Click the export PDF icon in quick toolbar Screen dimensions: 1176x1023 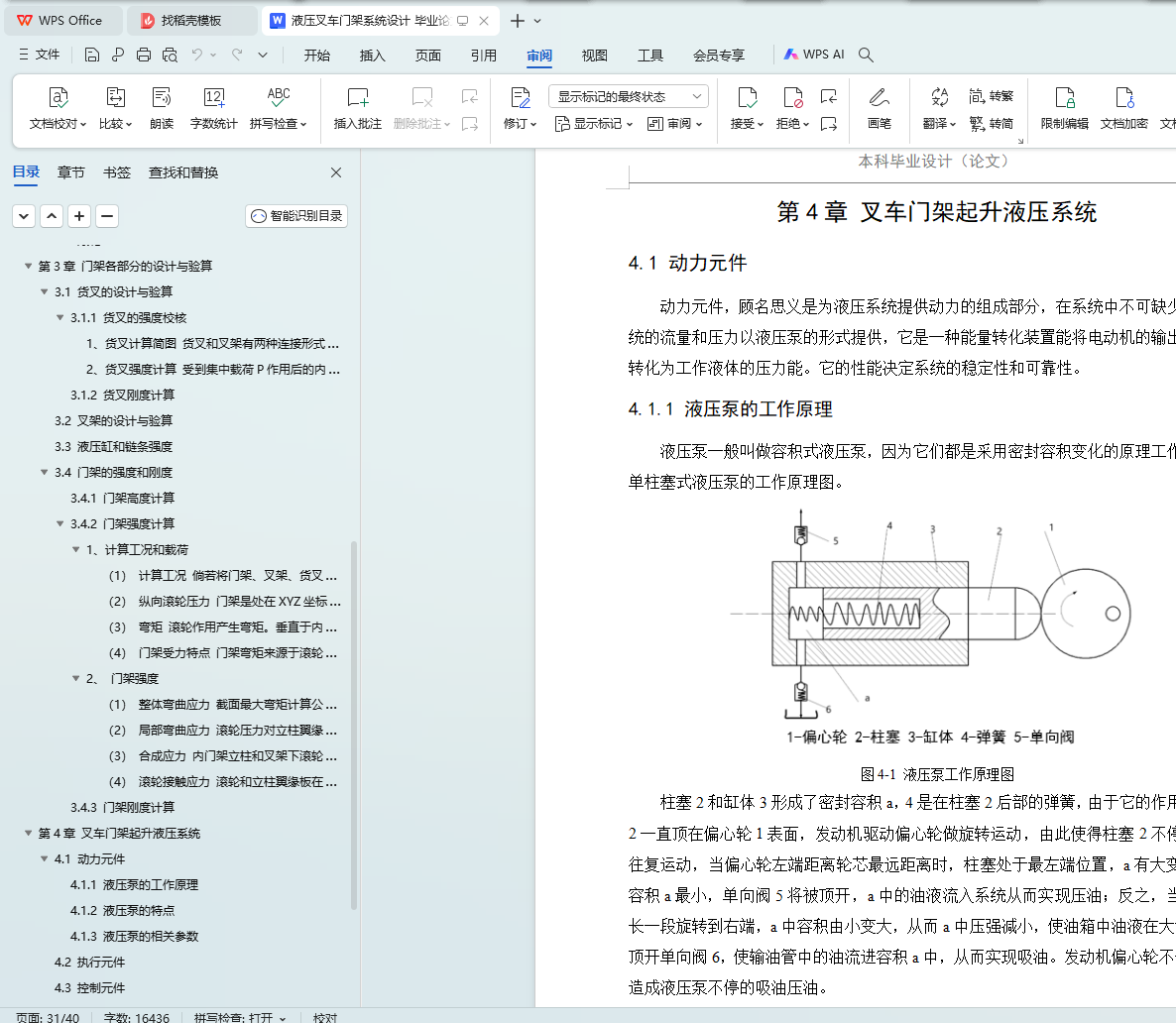tap(118, 55)
